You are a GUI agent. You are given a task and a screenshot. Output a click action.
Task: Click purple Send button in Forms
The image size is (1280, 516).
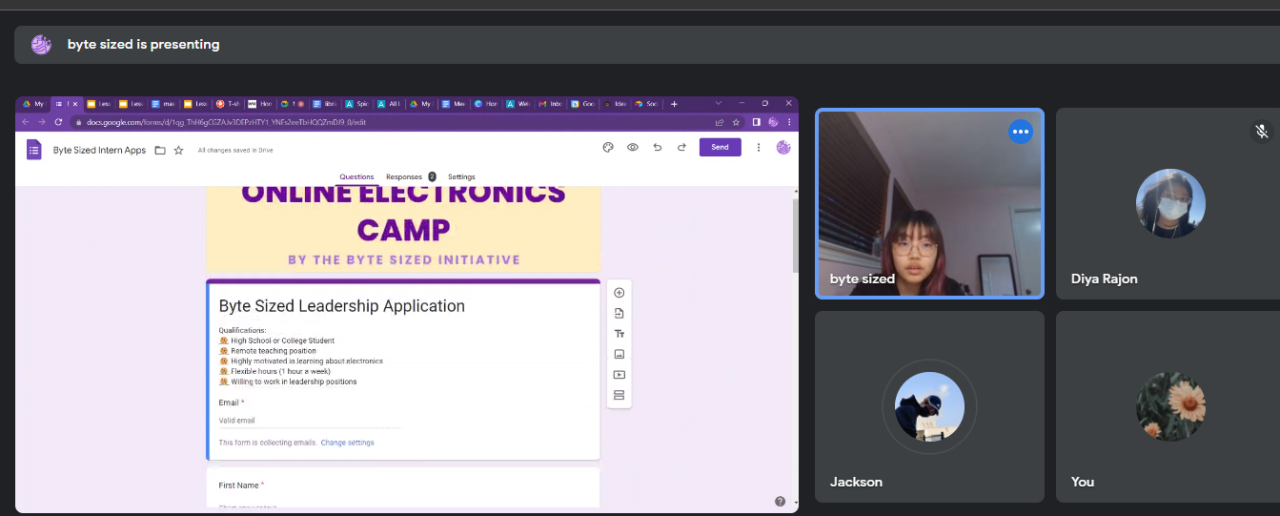click(x=720, y=147)
